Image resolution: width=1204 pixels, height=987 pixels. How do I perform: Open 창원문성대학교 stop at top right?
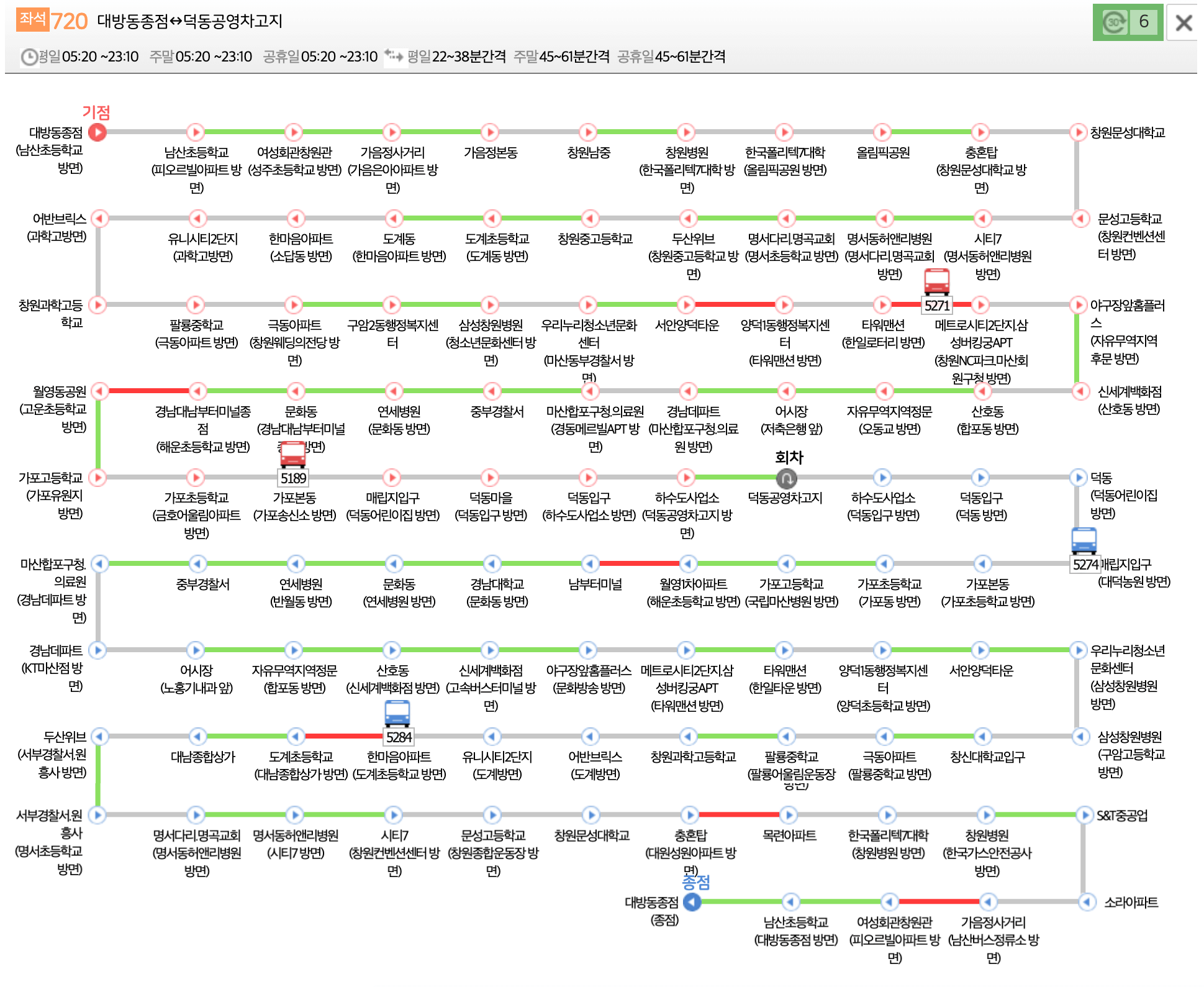[x=1078, y=132]
